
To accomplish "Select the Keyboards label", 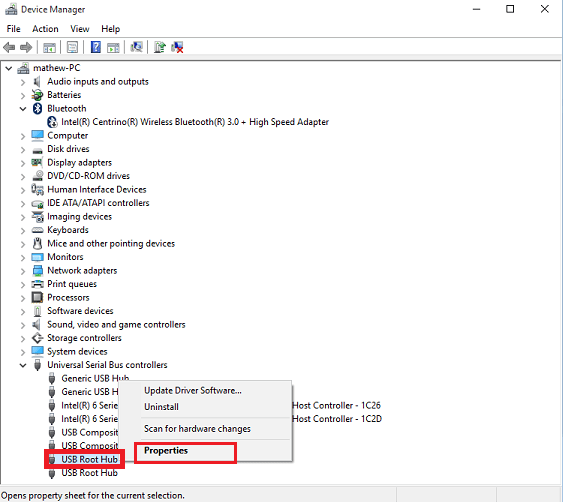I will point(68,230).
